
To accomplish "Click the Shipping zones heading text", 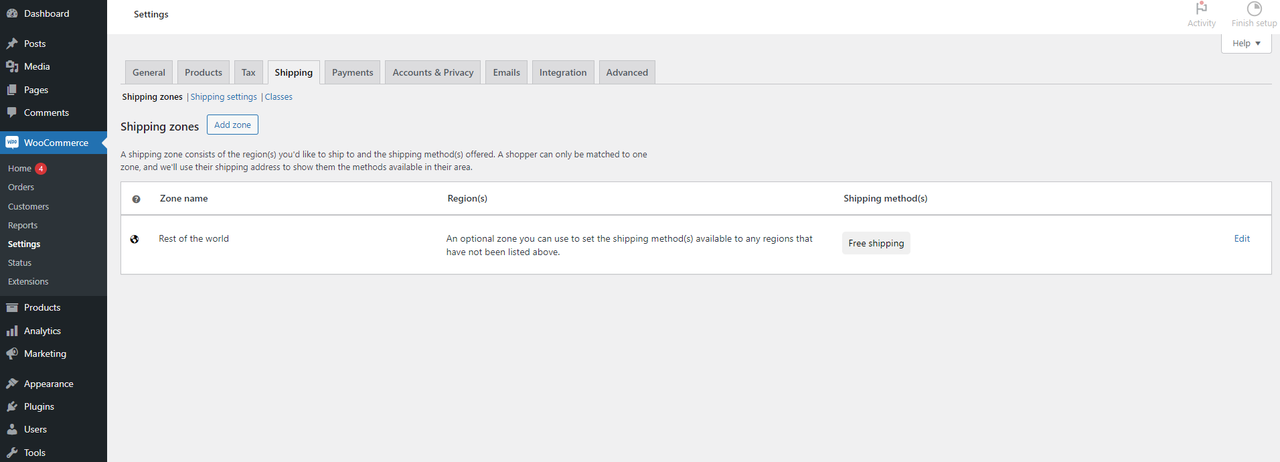I will [160, 127].
